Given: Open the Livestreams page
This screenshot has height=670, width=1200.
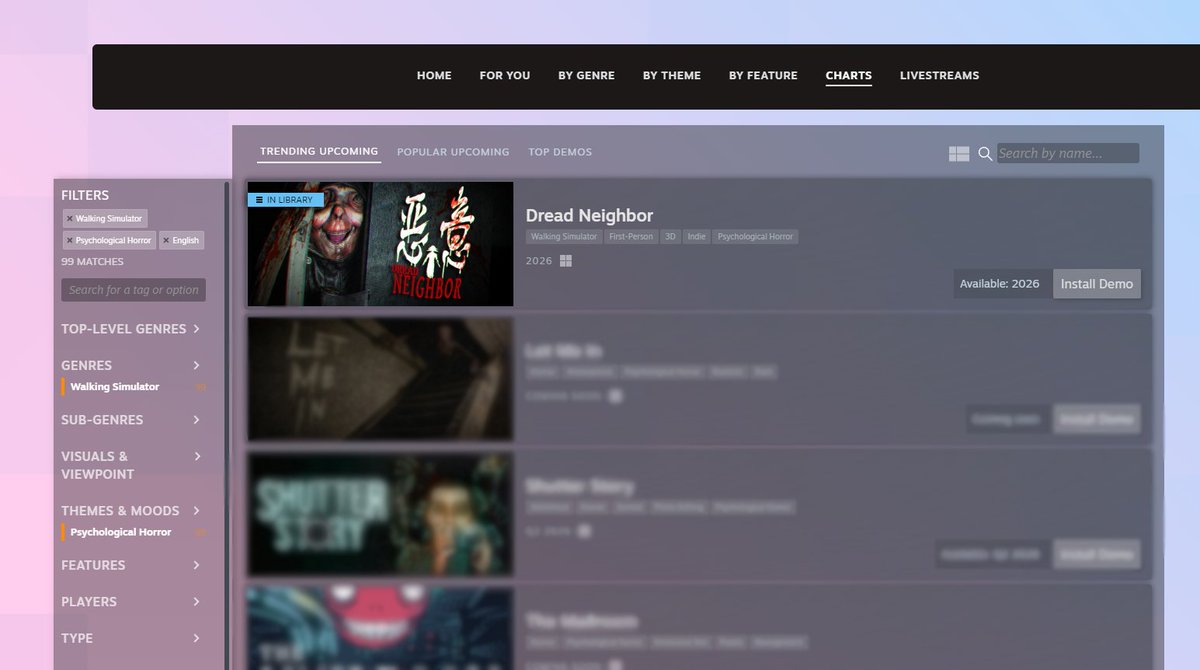Looking at the screenshot, I should [940, 76].
